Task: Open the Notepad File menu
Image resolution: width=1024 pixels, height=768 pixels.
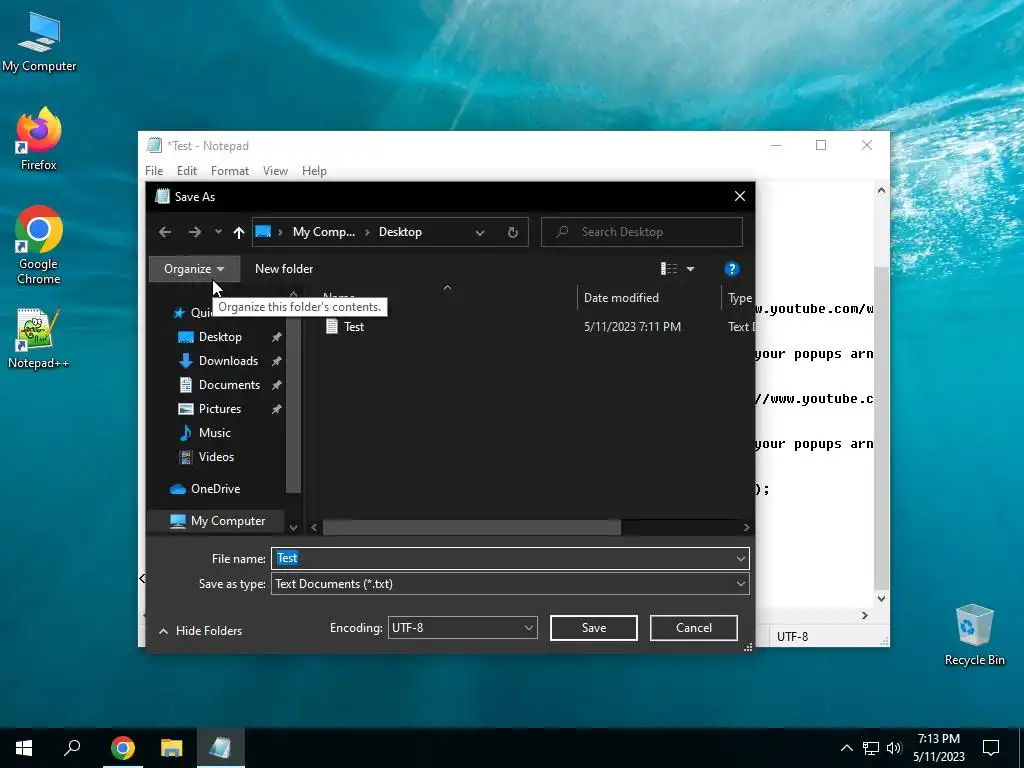Action: [154, 171]
